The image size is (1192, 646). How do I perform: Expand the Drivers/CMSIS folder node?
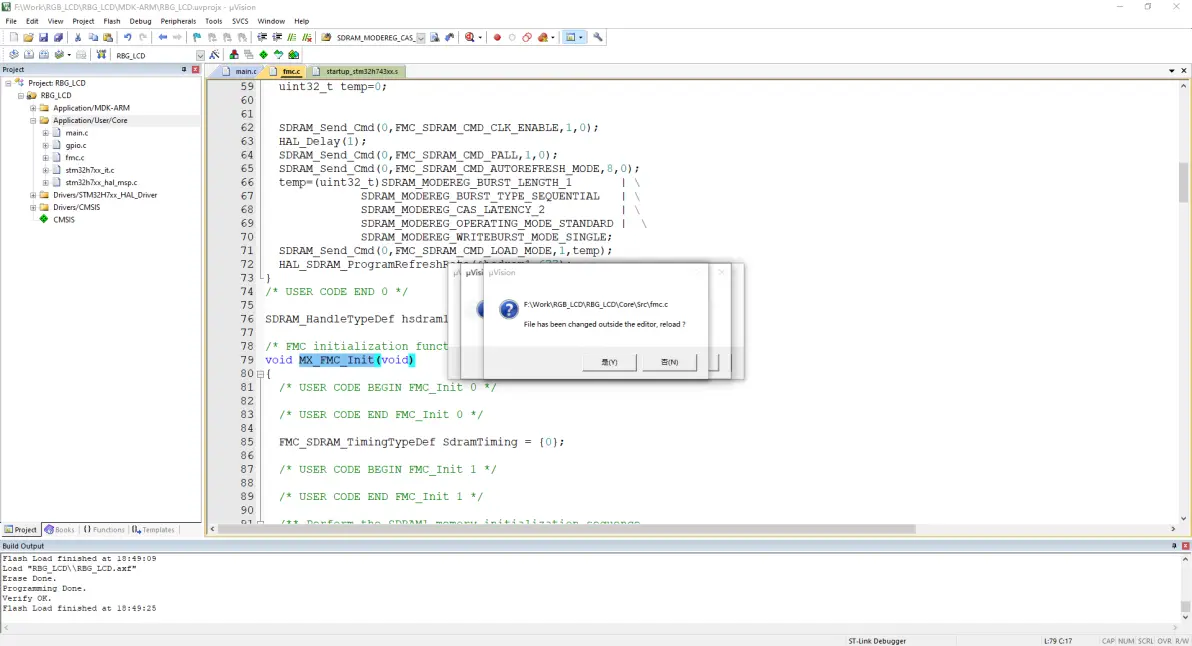pyautogui.click(x=33, y=207)
